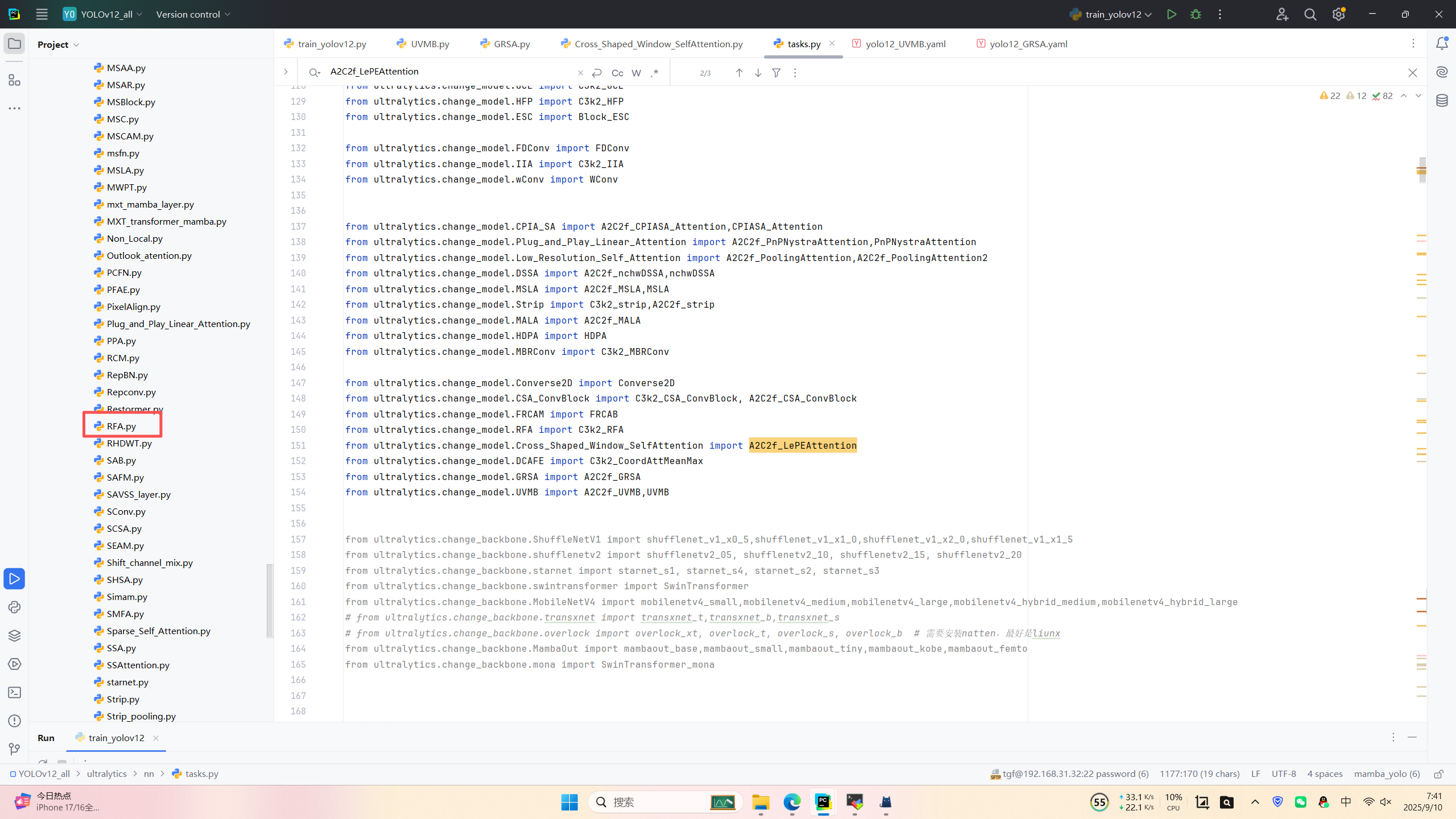Jump to the next search occurrence
Viewport: 1456px width, 819px height.
pos(758,73)
